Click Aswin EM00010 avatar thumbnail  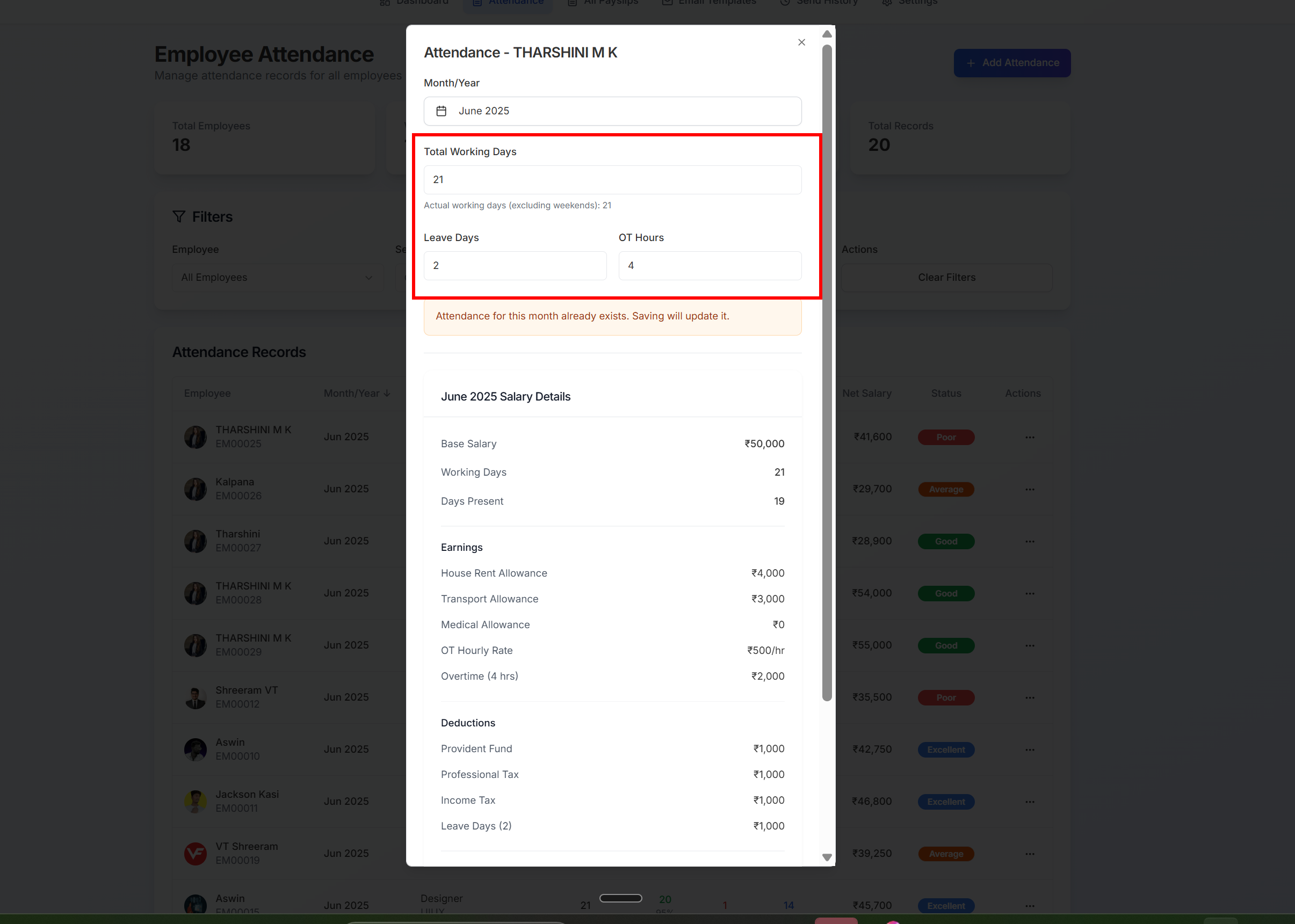pos(196,750)
